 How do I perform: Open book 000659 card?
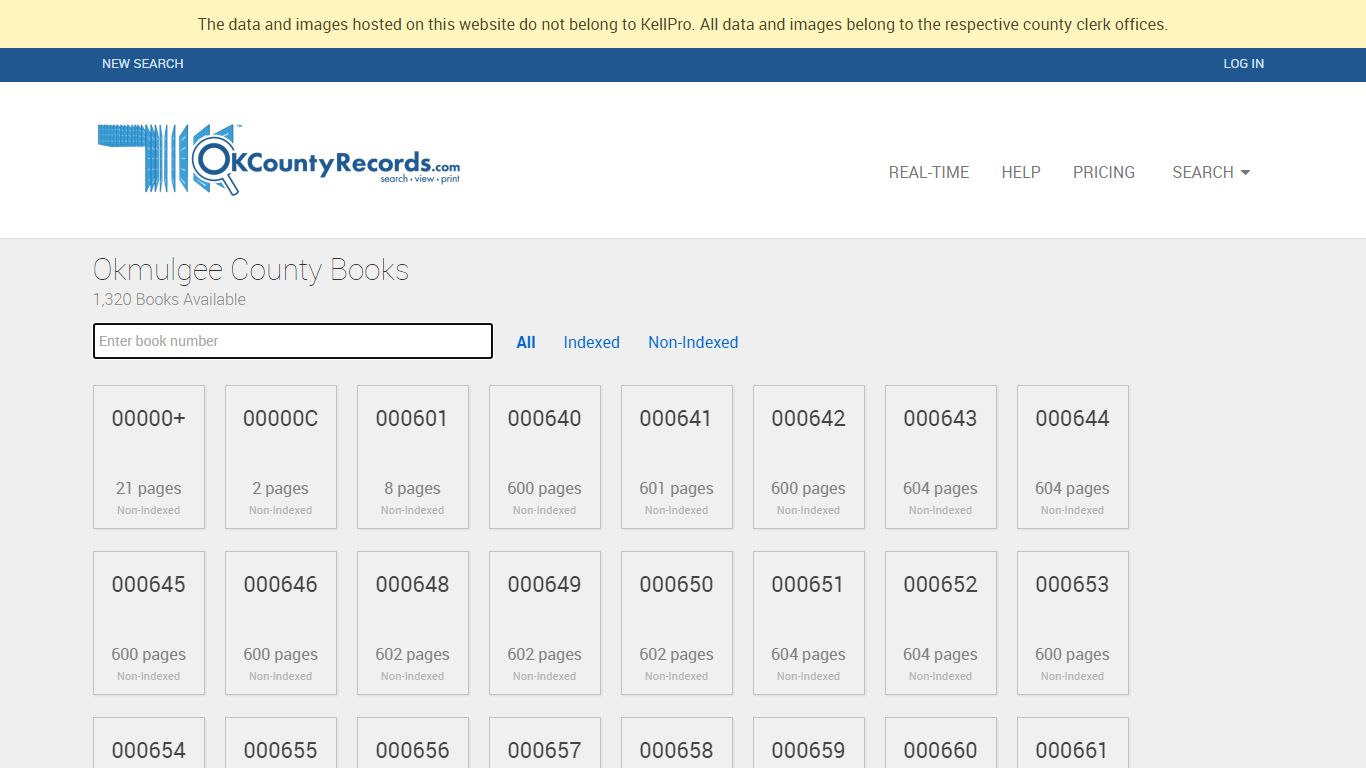coord(809,743)
